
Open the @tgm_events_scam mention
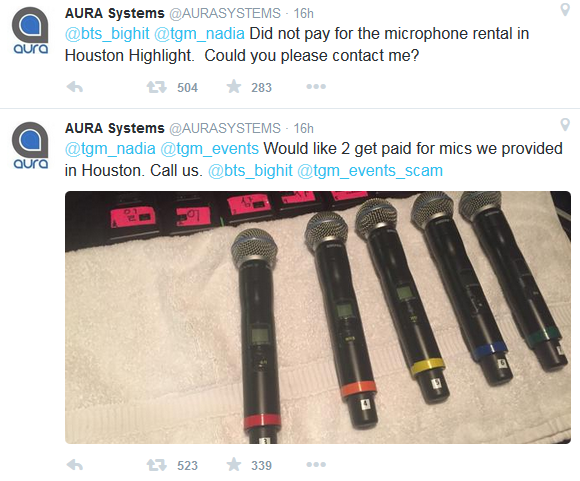[370, 171]
